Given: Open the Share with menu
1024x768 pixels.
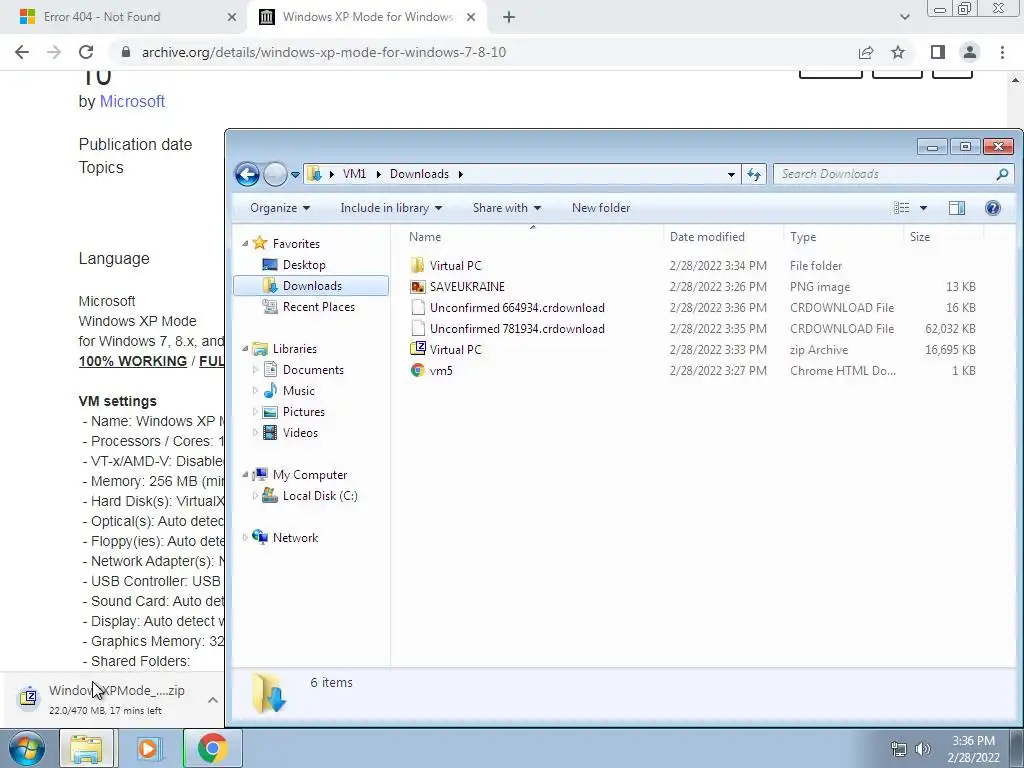Looking at the screenshot, I should pos(507,208).
